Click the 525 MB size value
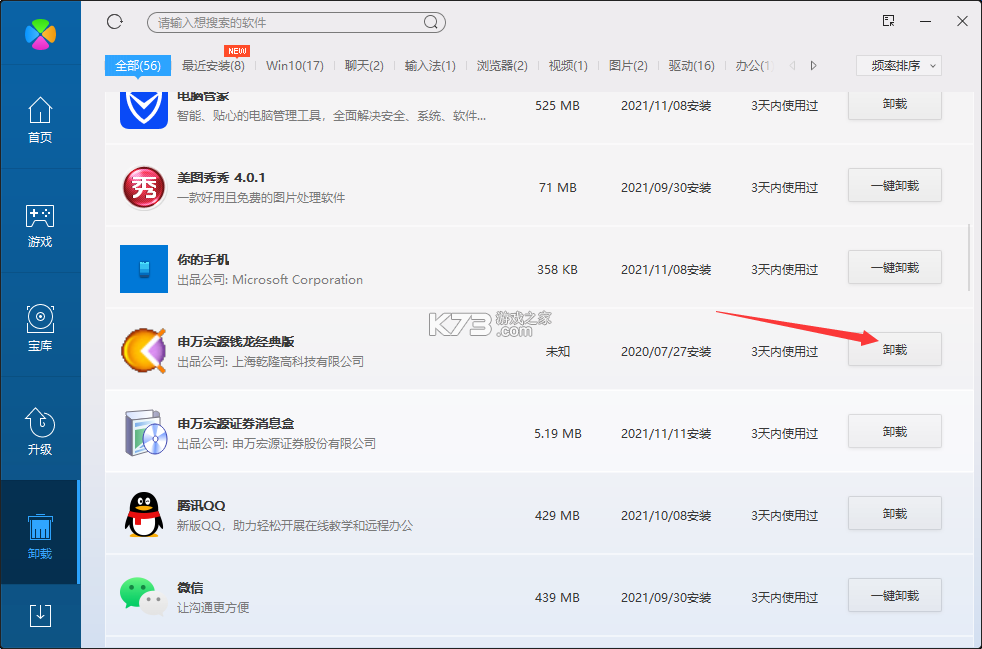Screen dimensions: 982x649 [557, 106]
